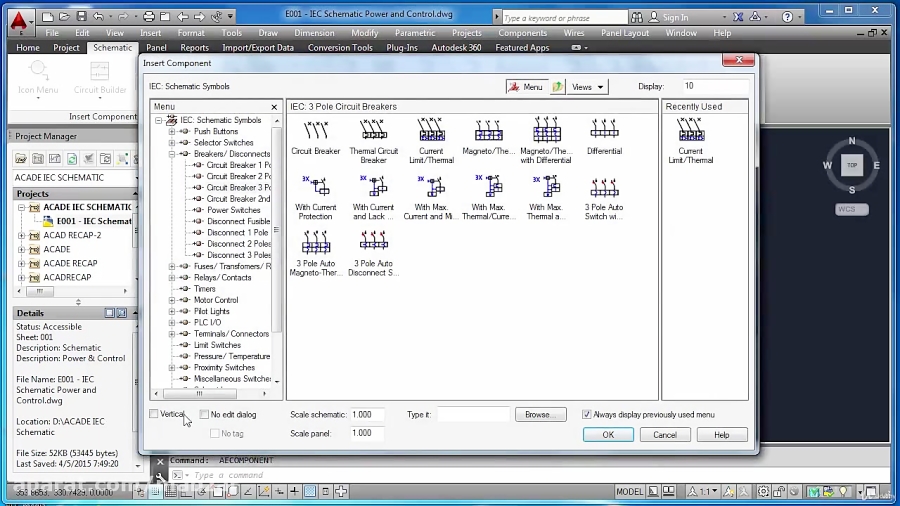Toggle the Menu pane button
The width and height of the screenshot is (900, 506).
tap(526, 87)
